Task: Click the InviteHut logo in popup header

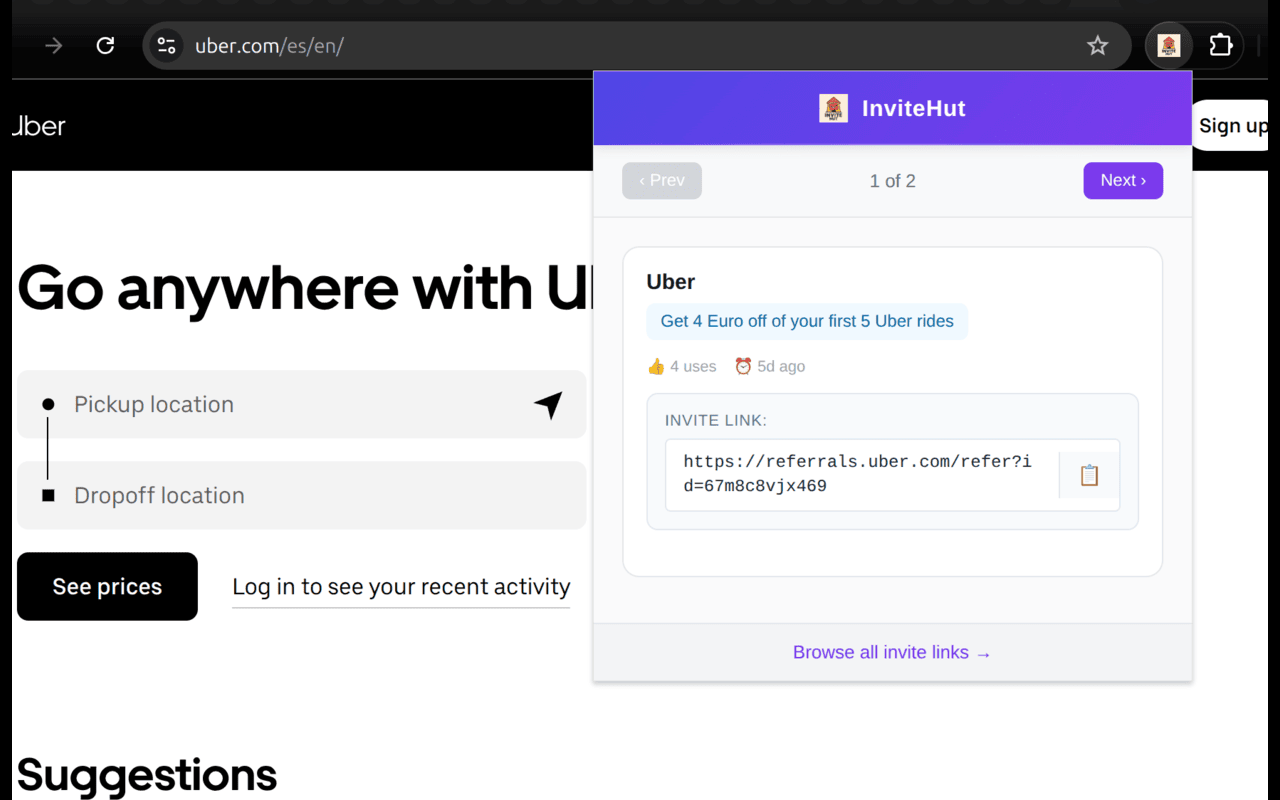Action: 833,108
